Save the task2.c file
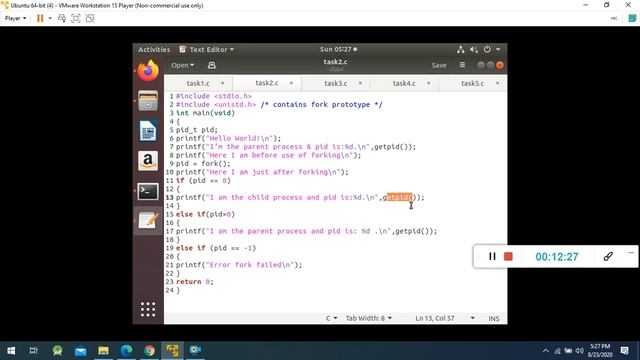The image size is (640, 360). [x=439, y=65]
